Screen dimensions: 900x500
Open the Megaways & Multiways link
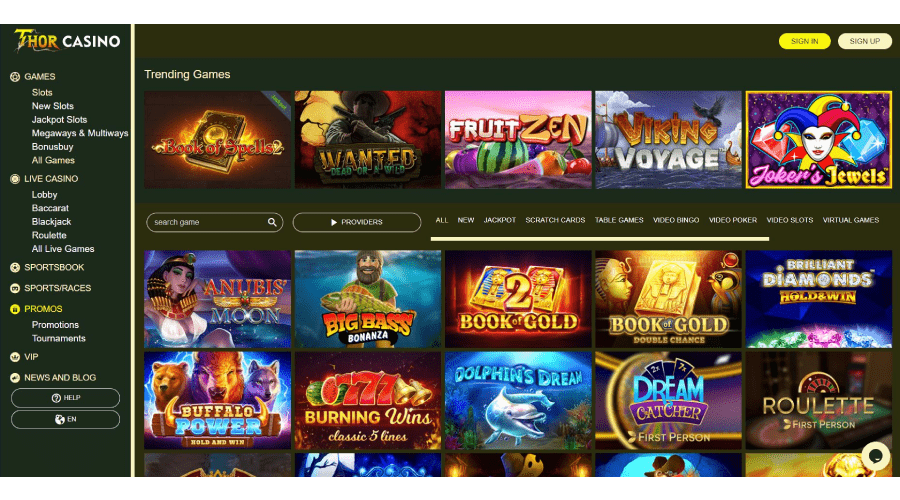(x=80, y=133)
